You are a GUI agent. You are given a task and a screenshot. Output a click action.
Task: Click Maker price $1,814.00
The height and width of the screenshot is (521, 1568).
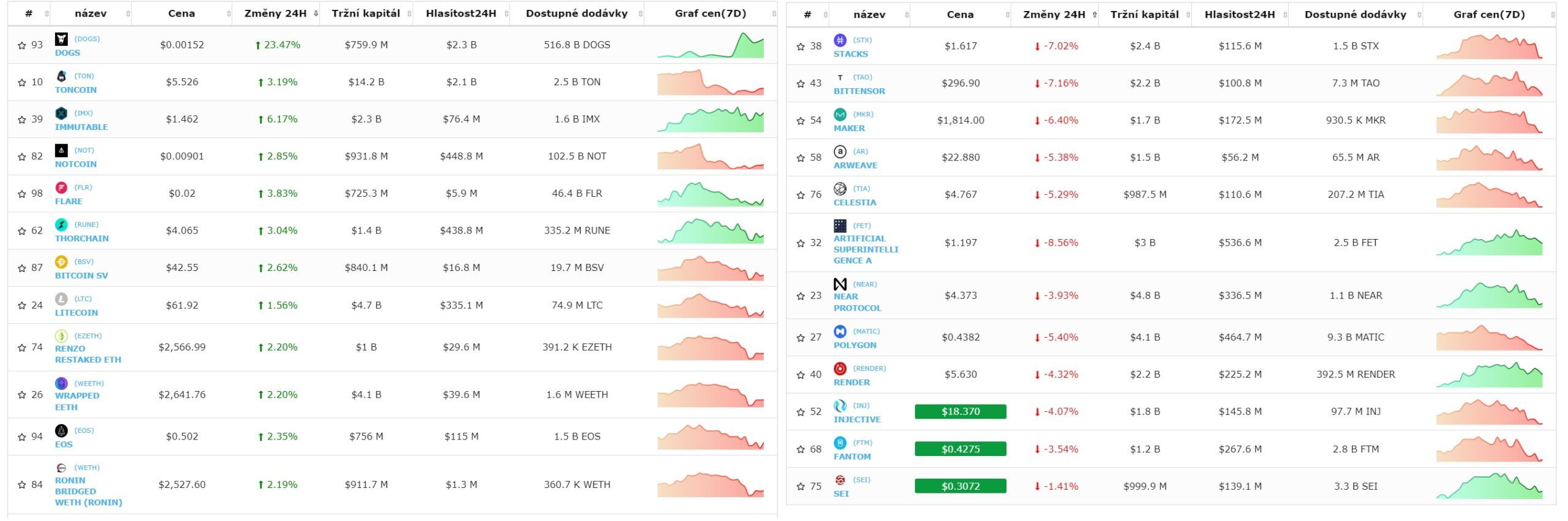click(960, 121)
